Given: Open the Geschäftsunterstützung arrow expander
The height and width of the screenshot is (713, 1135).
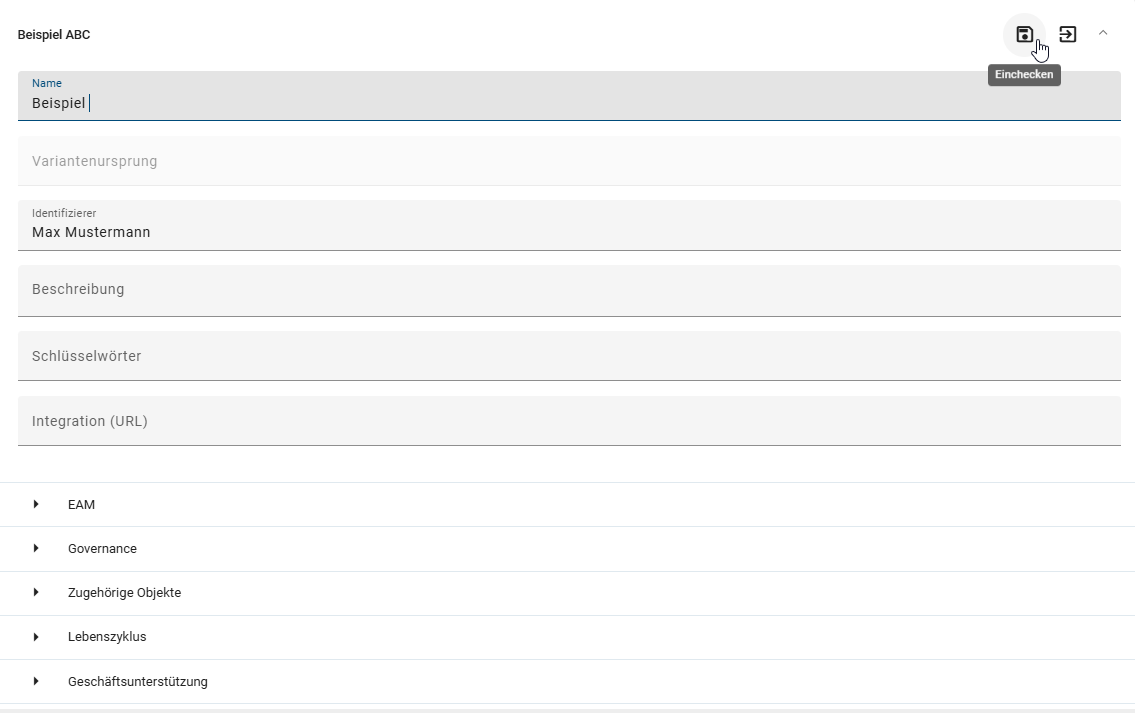Looking at the screenshot, I should click(x=36, y=681).
